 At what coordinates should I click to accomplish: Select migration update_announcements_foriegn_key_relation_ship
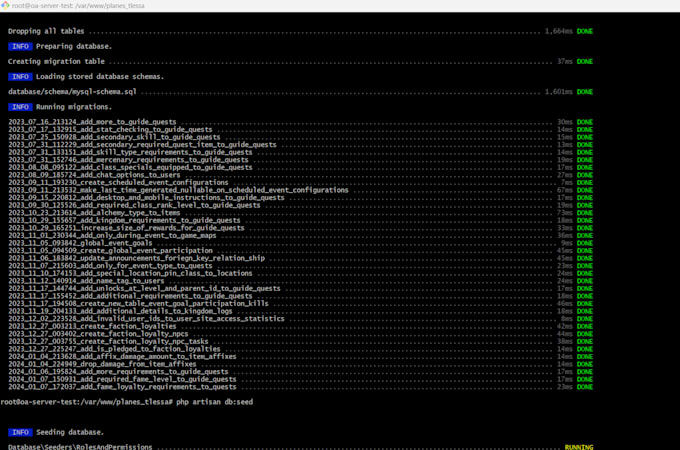[x=136, y=259]
